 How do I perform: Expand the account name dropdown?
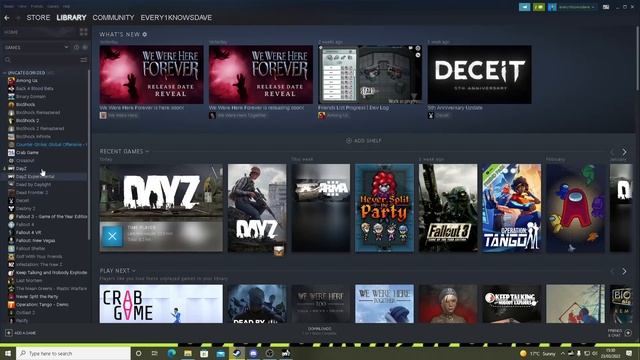577,7
